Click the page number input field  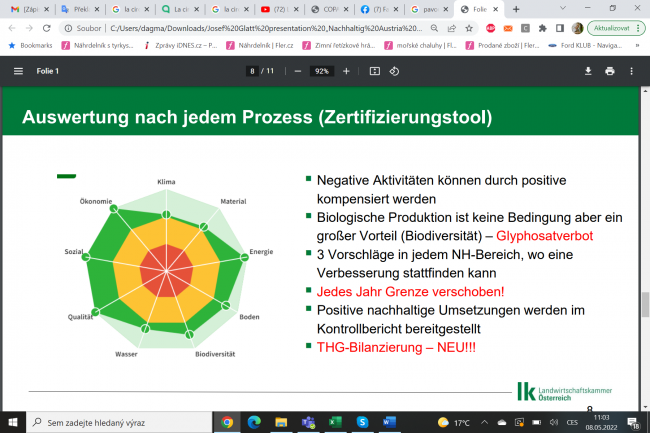click(252, 71)
